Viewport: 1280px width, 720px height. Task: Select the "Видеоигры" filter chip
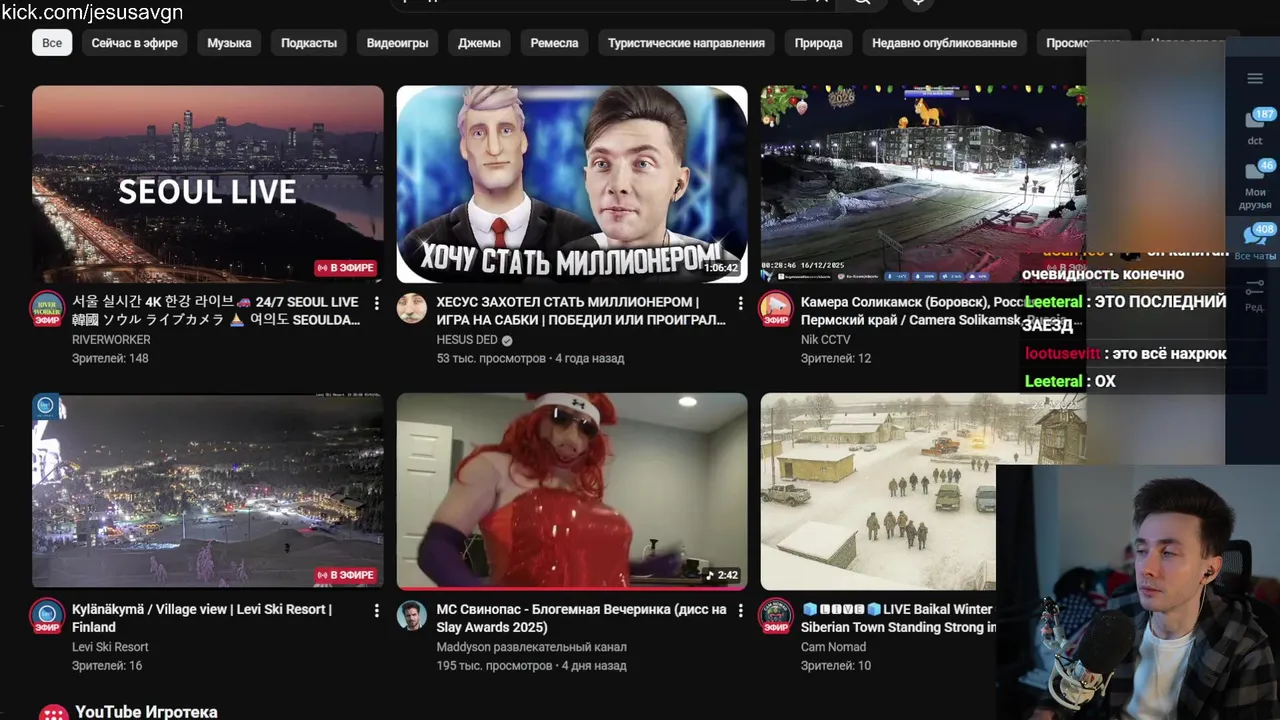tap(397, 43)
